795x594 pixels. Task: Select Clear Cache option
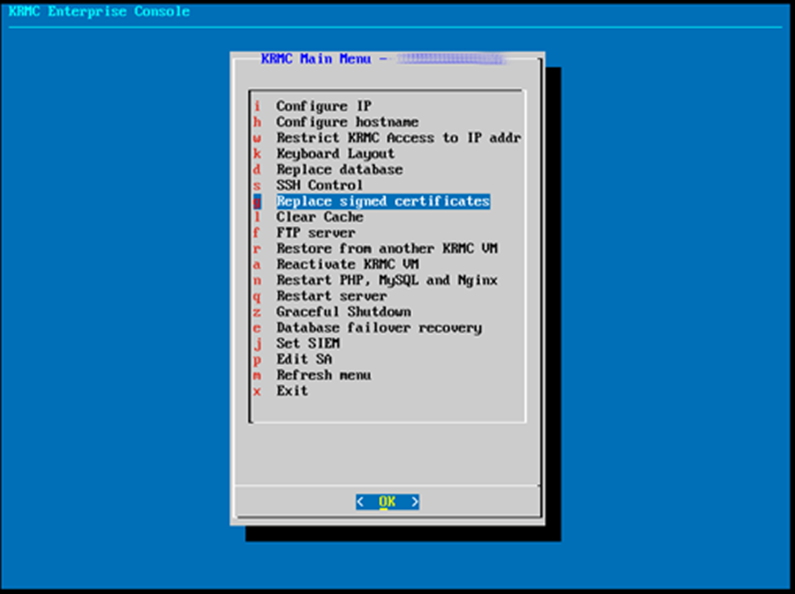319,217
